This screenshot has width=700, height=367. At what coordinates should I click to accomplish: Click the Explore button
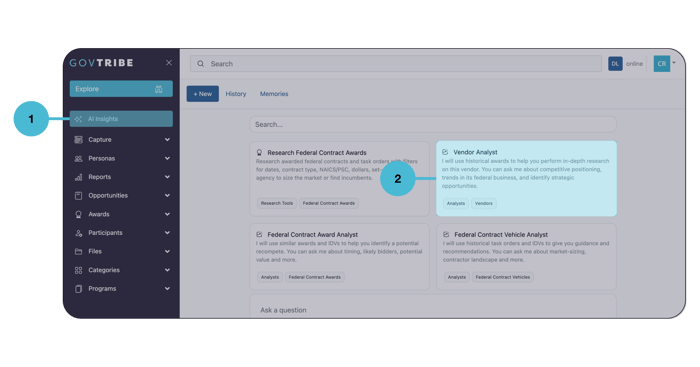point(121,89)
